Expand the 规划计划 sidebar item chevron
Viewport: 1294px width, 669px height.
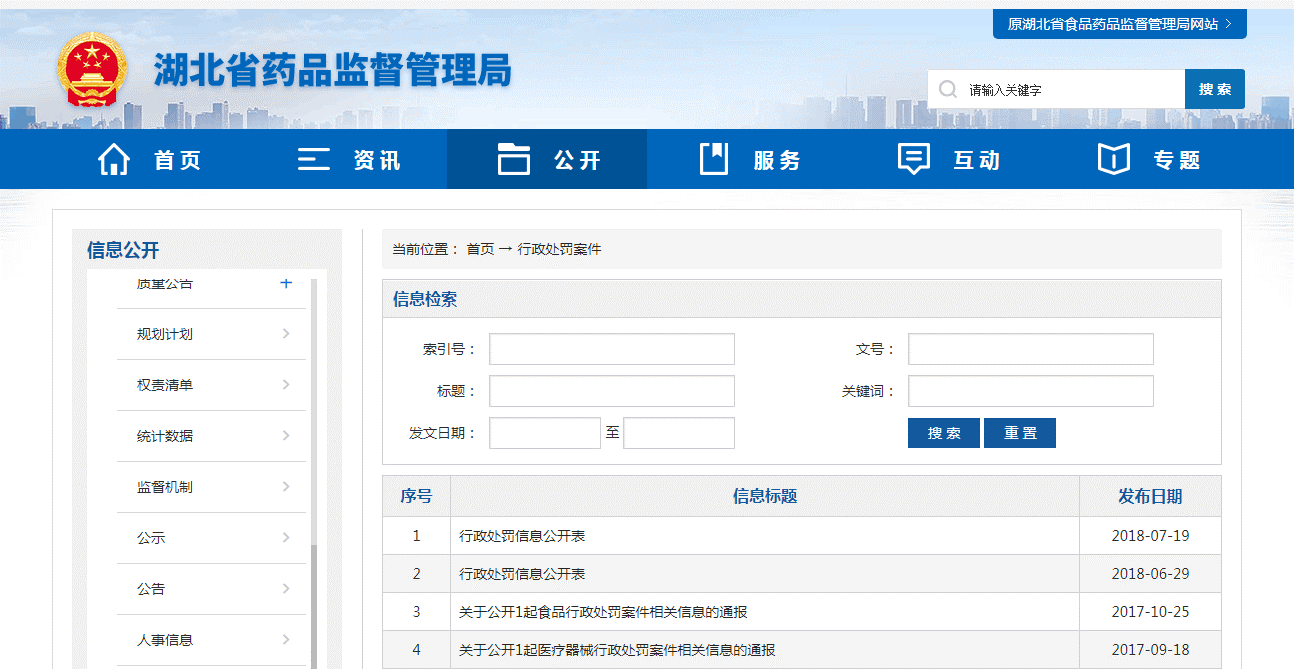286,334
